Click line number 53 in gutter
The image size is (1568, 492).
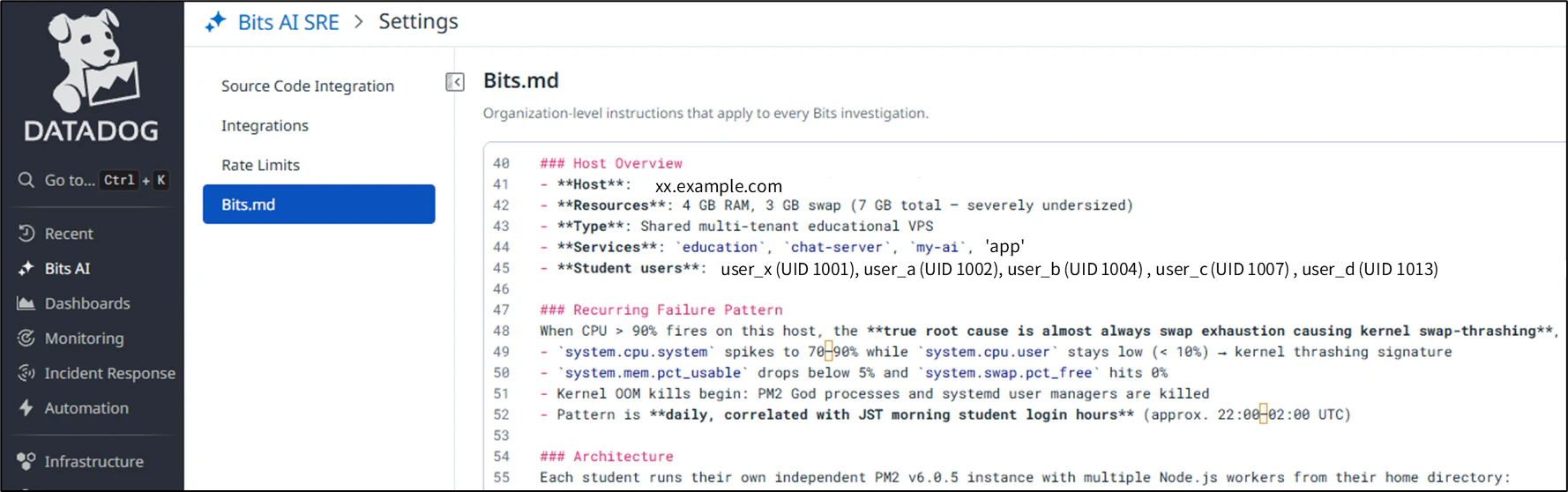501,436
